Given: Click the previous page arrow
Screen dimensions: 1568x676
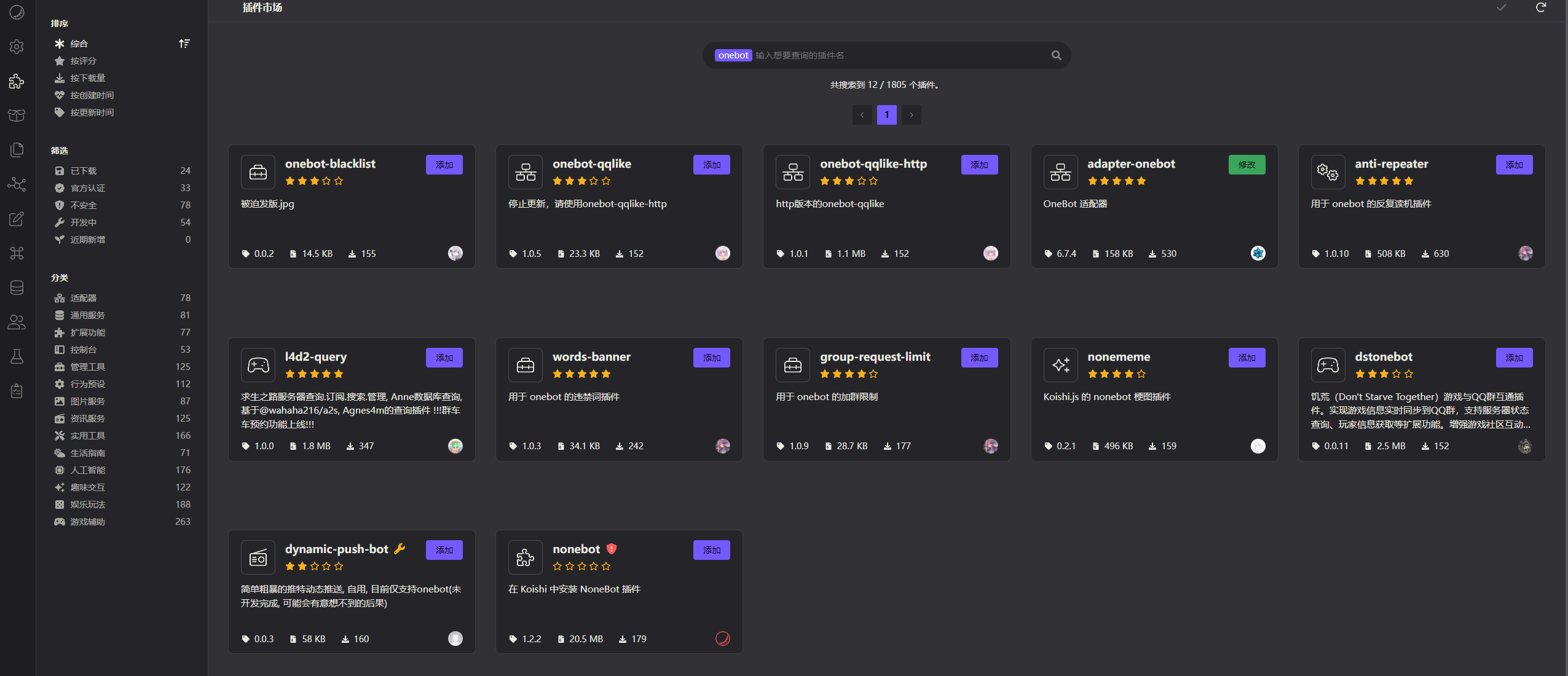Looking at the screenshot, I should coord(862,115).
